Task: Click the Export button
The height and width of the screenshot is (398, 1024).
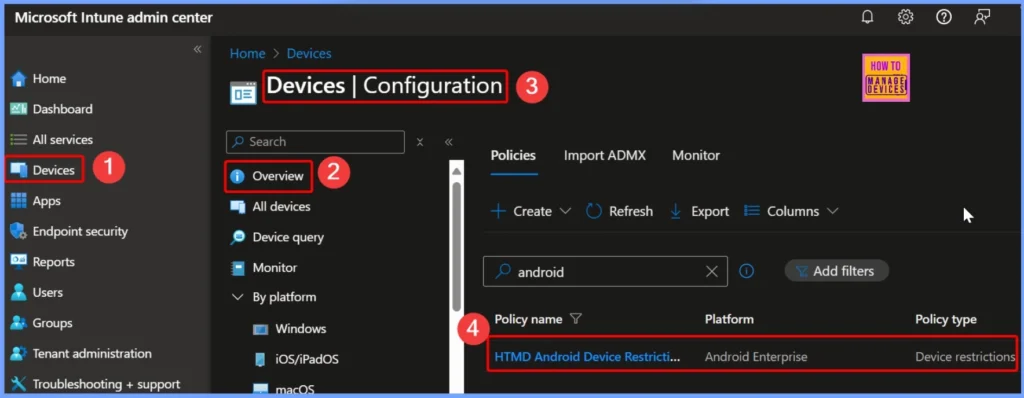Action: 699,211
